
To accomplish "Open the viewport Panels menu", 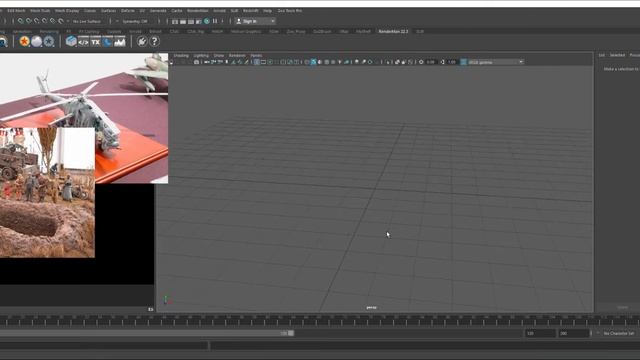I will 256,56.
